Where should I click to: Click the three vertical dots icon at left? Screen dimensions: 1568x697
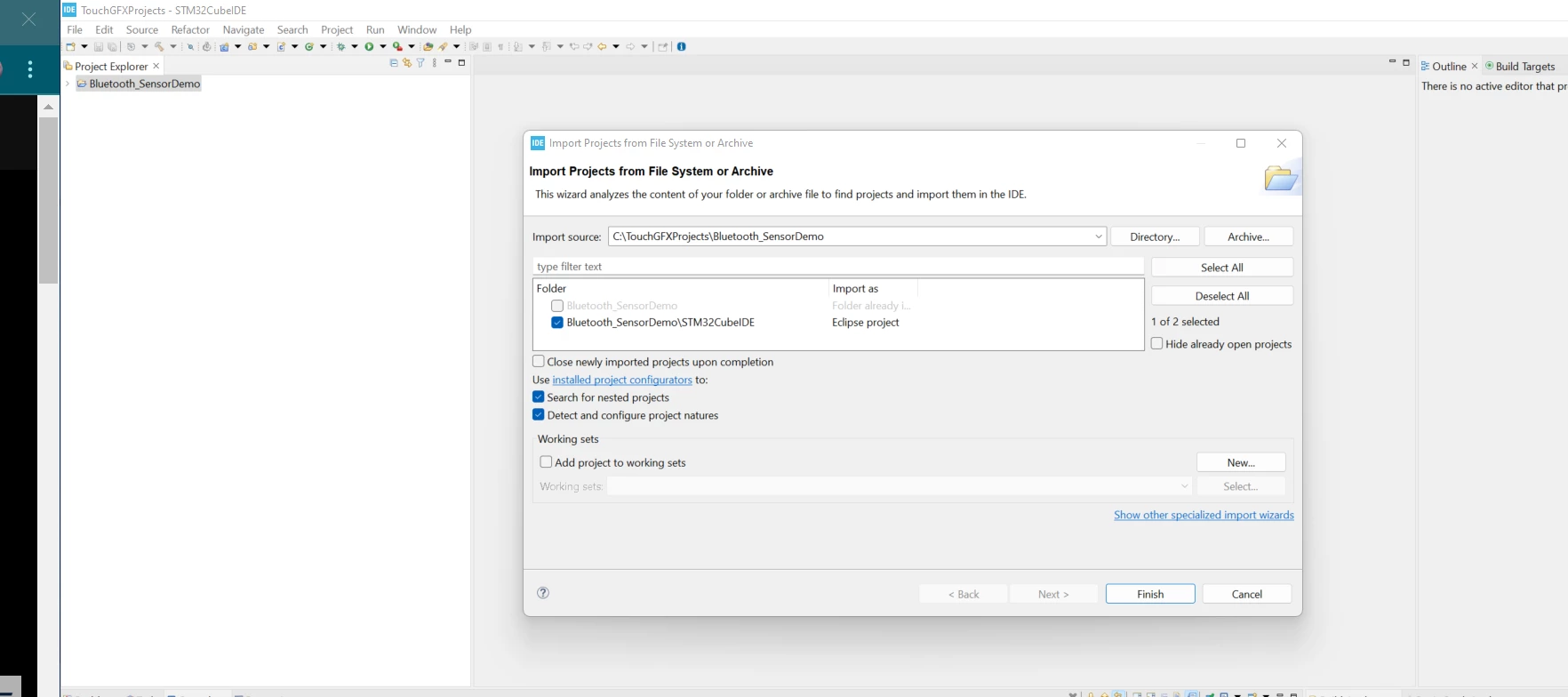[30, 69]
